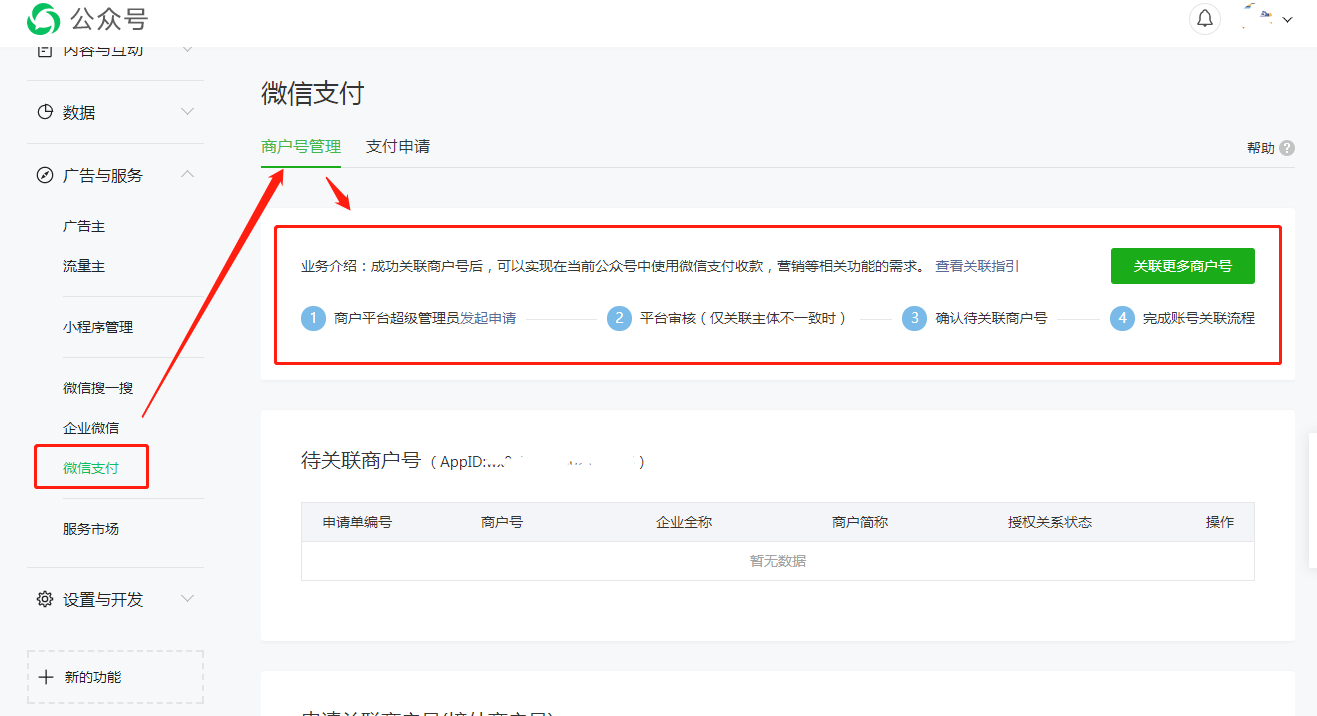Go to 微信搜一搜 in the sidebar
Screen dimensions: 1317x716
pyautogui.click(x=98, y=388)
